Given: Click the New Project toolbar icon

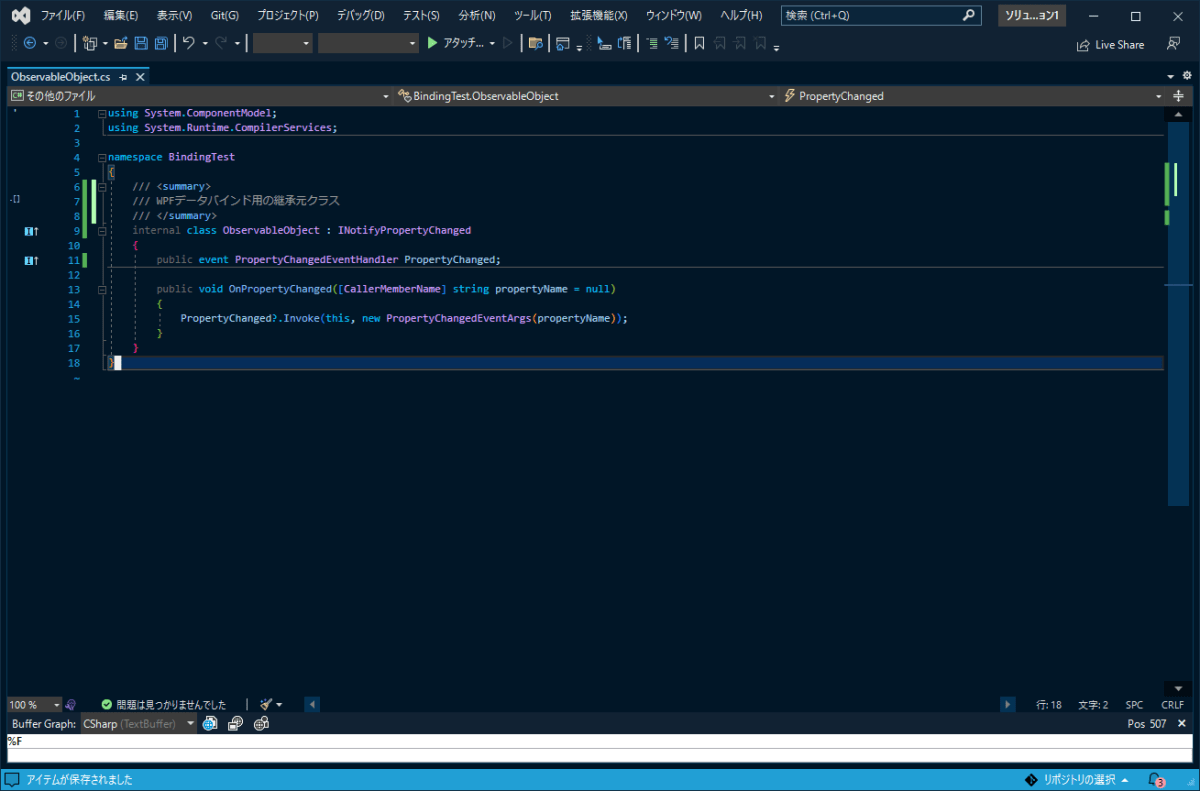Looking at the screenshot, I should pyautogui.click(x=90, y=43).
